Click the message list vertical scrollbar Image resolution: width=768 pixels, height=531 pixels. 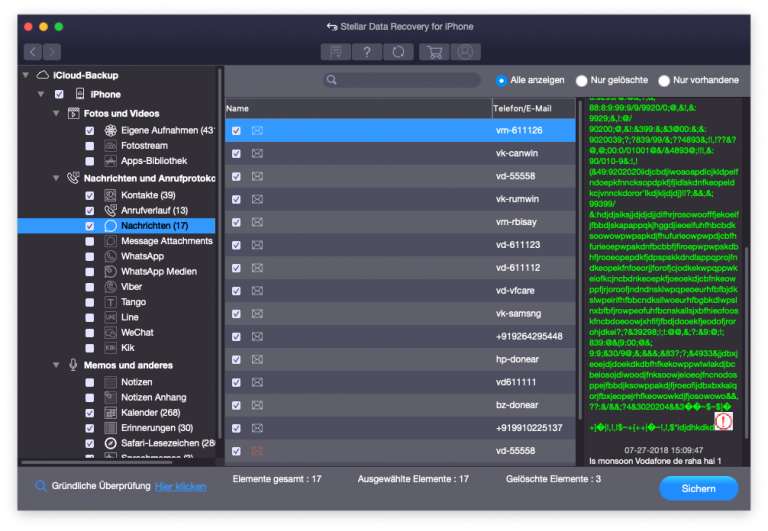point(580,260)
